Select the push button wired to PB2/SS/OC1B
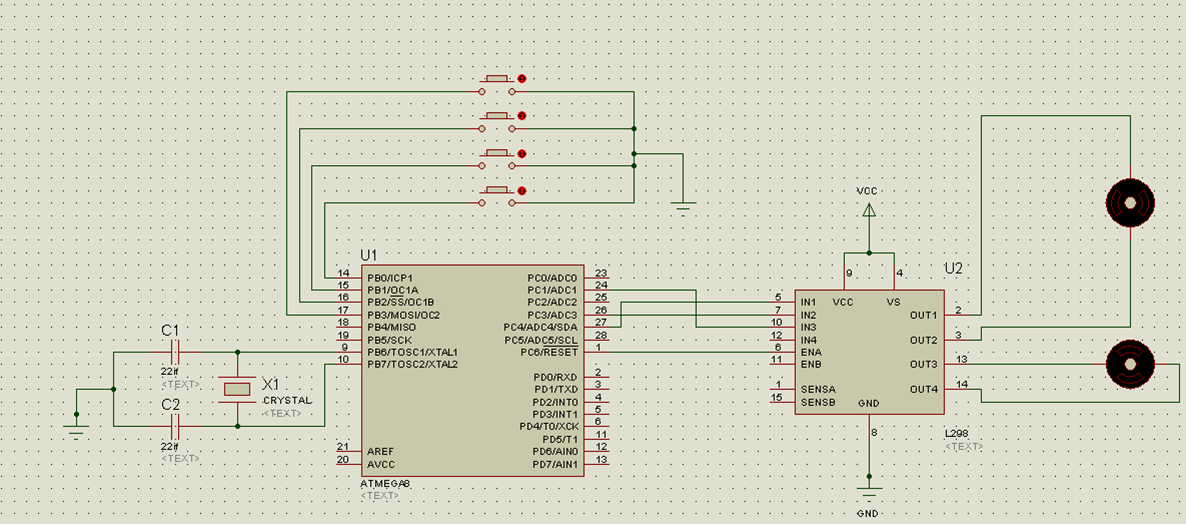The height and width of the screenshot is (524, 1186). click(497, 122)
